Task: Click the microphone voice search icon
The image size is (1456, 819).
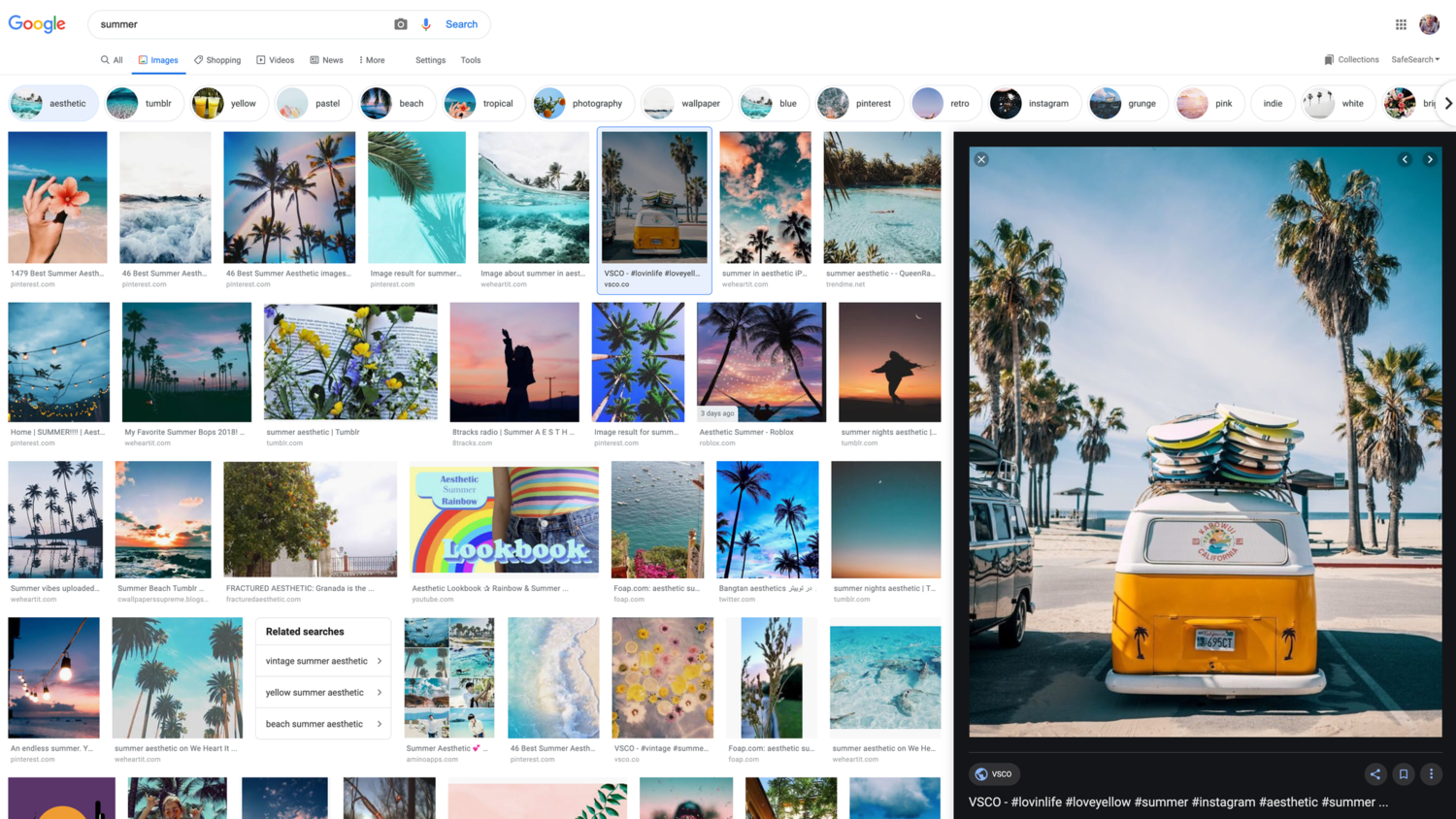Action: pyautogui.click(x=426, y=24)
